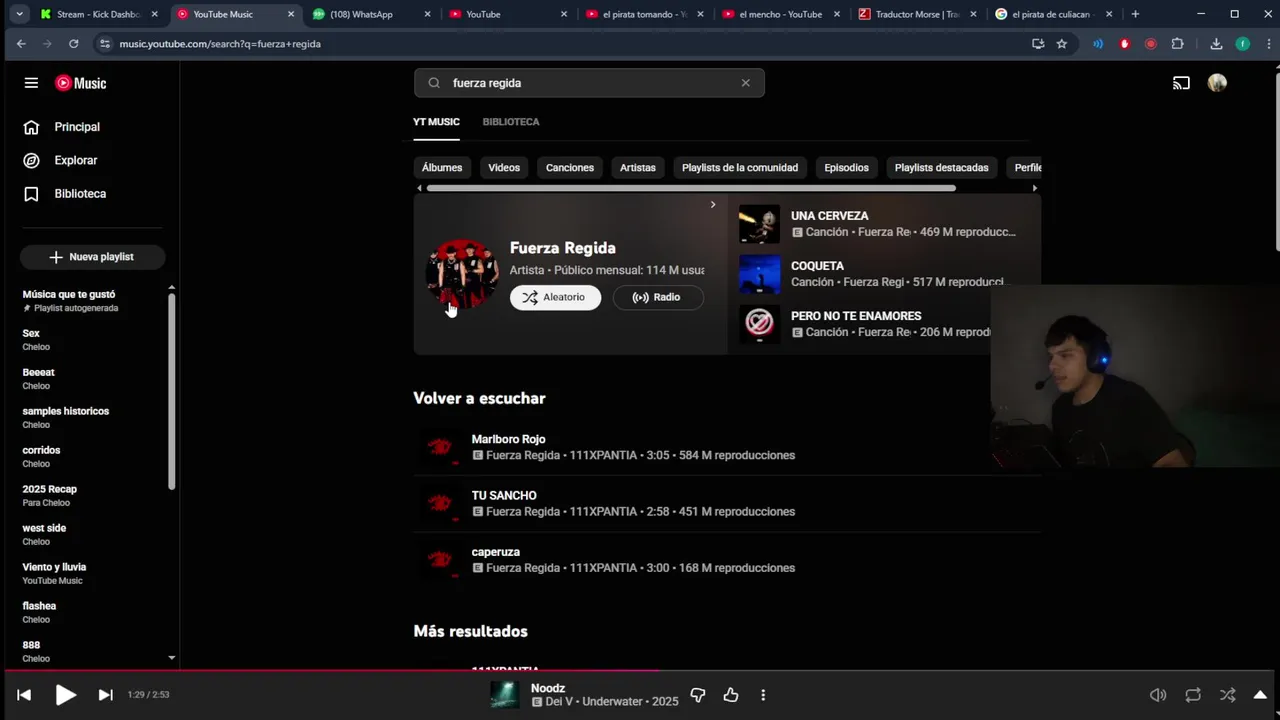Screen dimensions: 1280x720
Task: Filter results by Artistas
Action: click(638, 168)
